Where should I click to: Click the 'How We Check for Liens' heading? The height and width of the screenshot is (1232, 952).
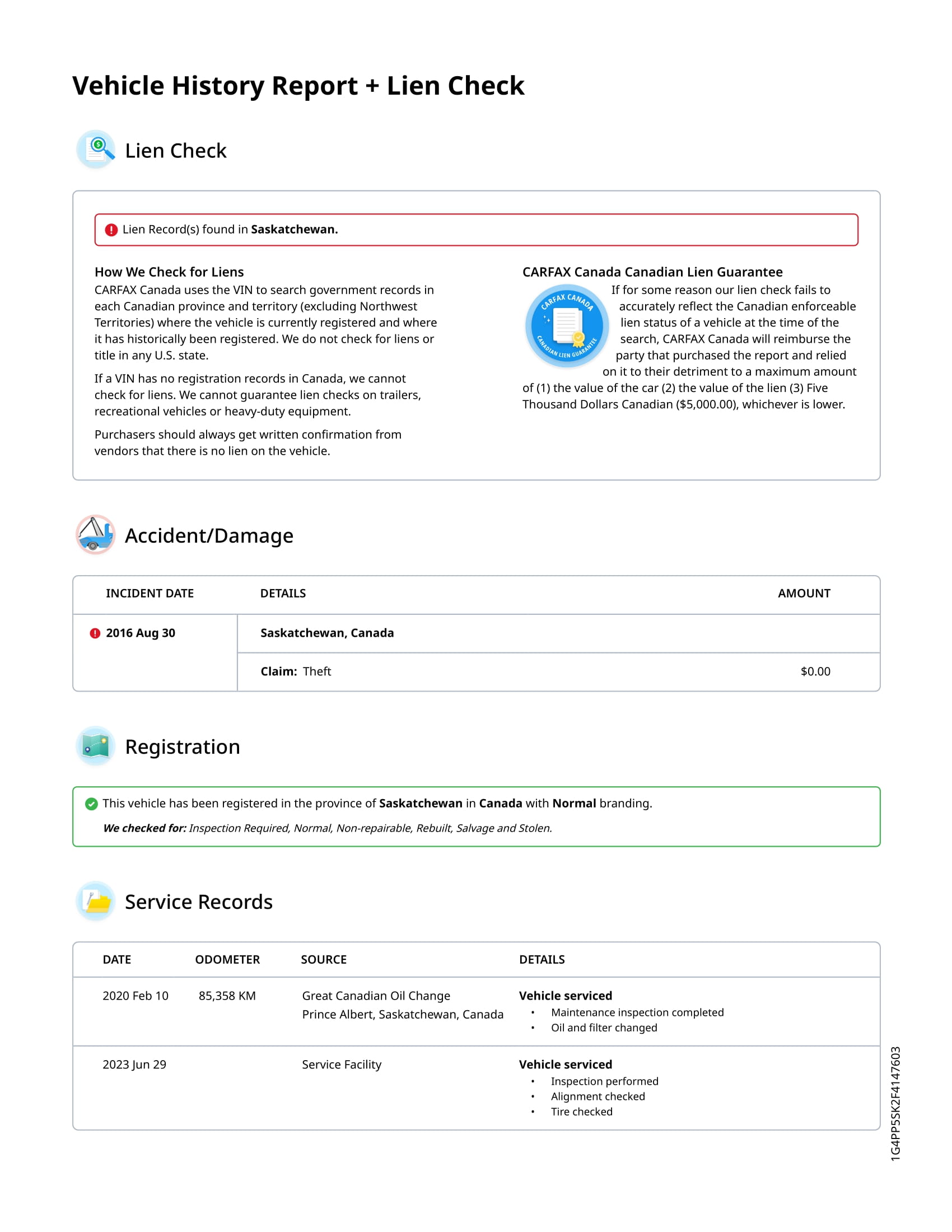click(x=169, y=272)
